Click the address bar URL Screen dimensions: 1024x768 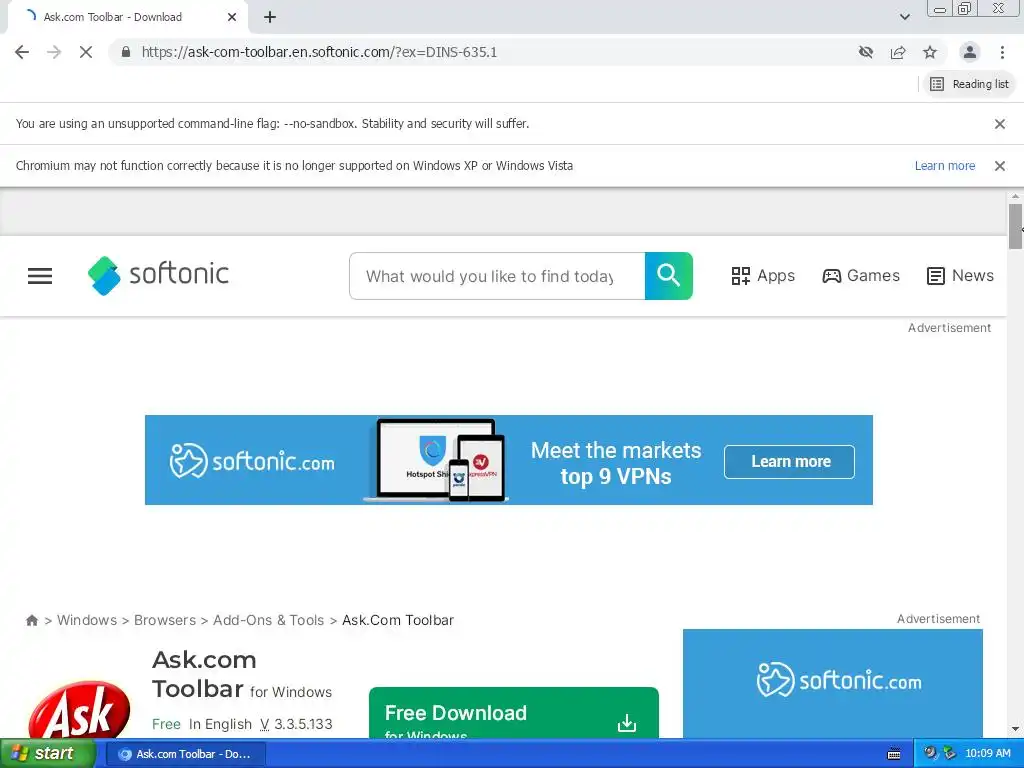(x=319, y=52)
